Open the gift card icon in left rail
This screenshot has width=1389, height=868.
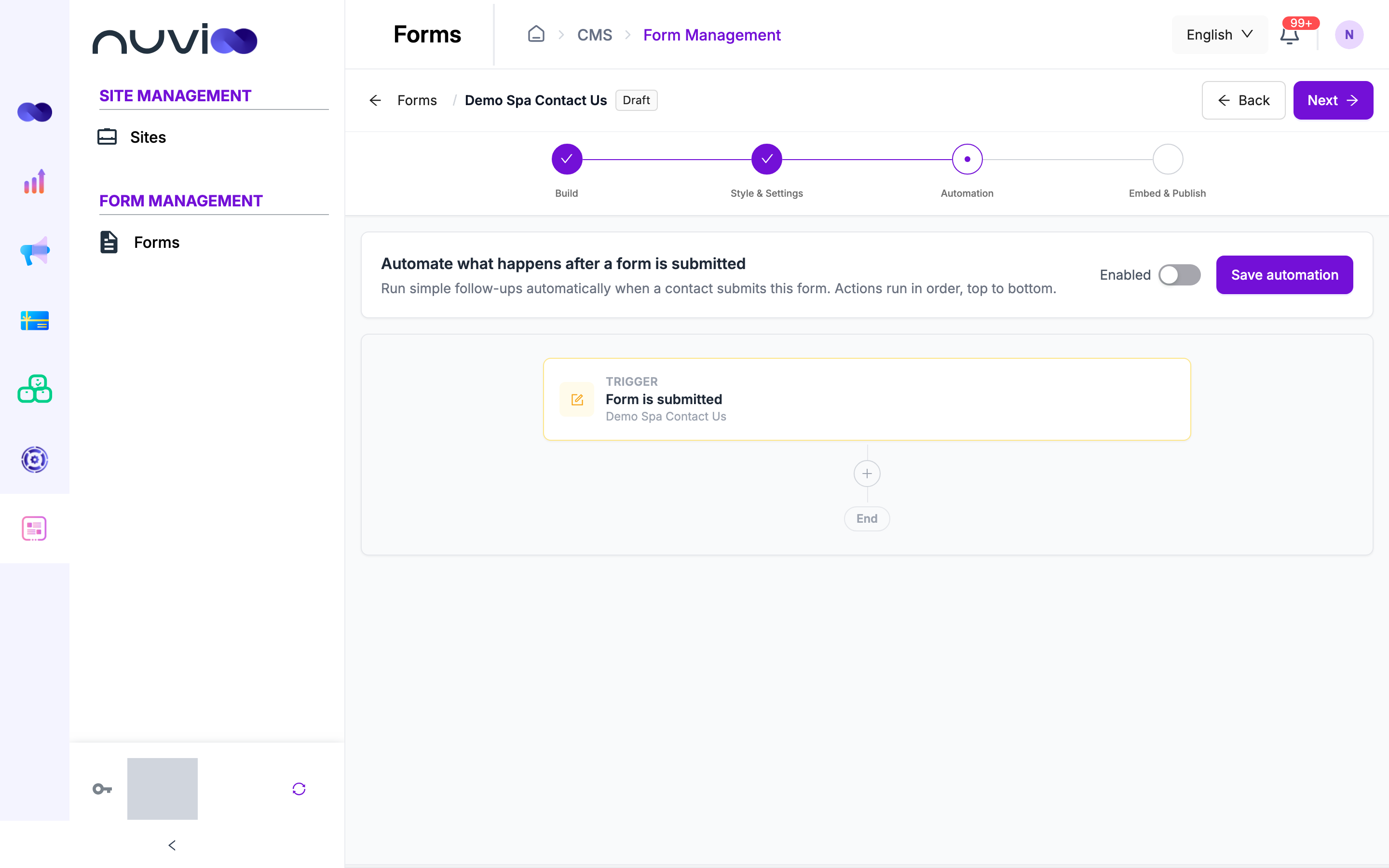[x=34, y=320]
